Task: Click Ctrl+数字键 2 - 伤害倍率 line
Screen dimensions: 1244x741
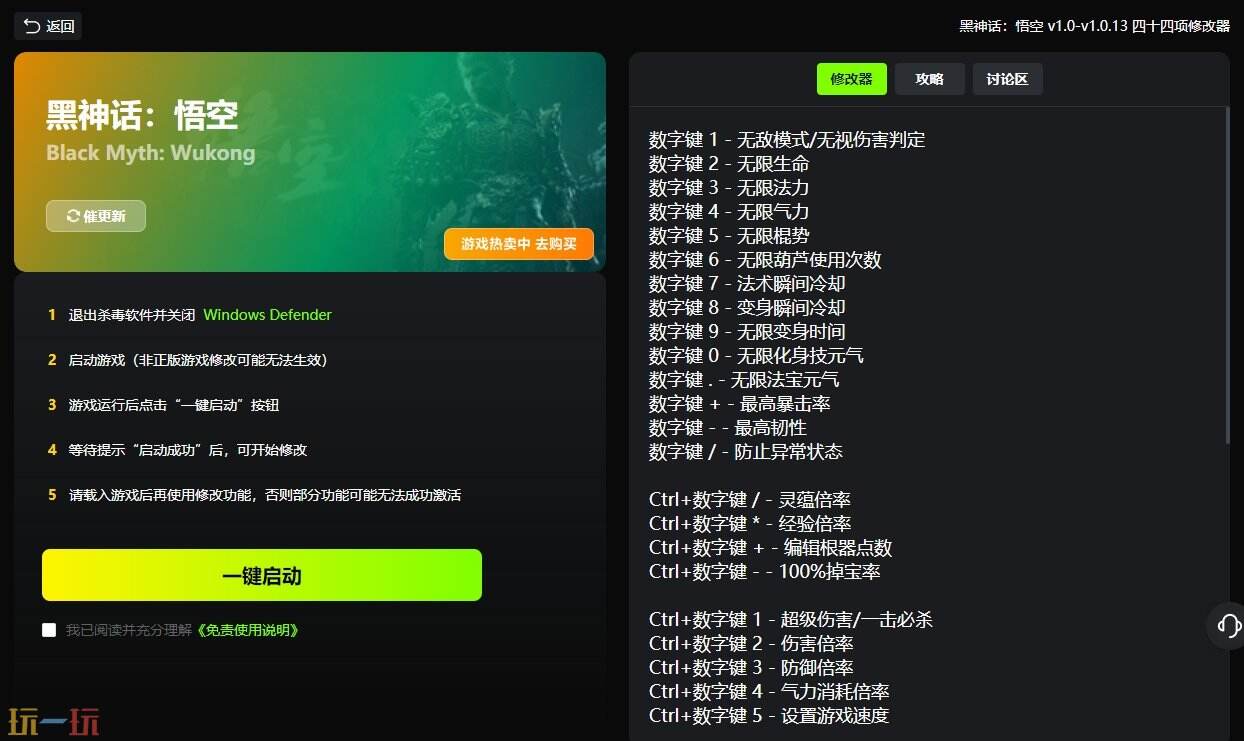Action: (x=751, y=644)
